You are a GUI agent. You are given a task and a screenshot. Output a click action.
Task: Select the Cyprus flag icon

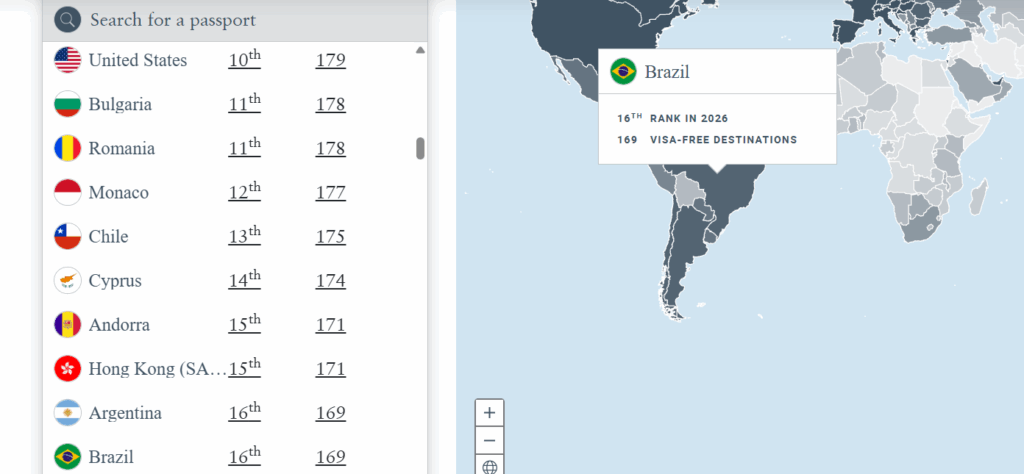[x=68, y=281]
